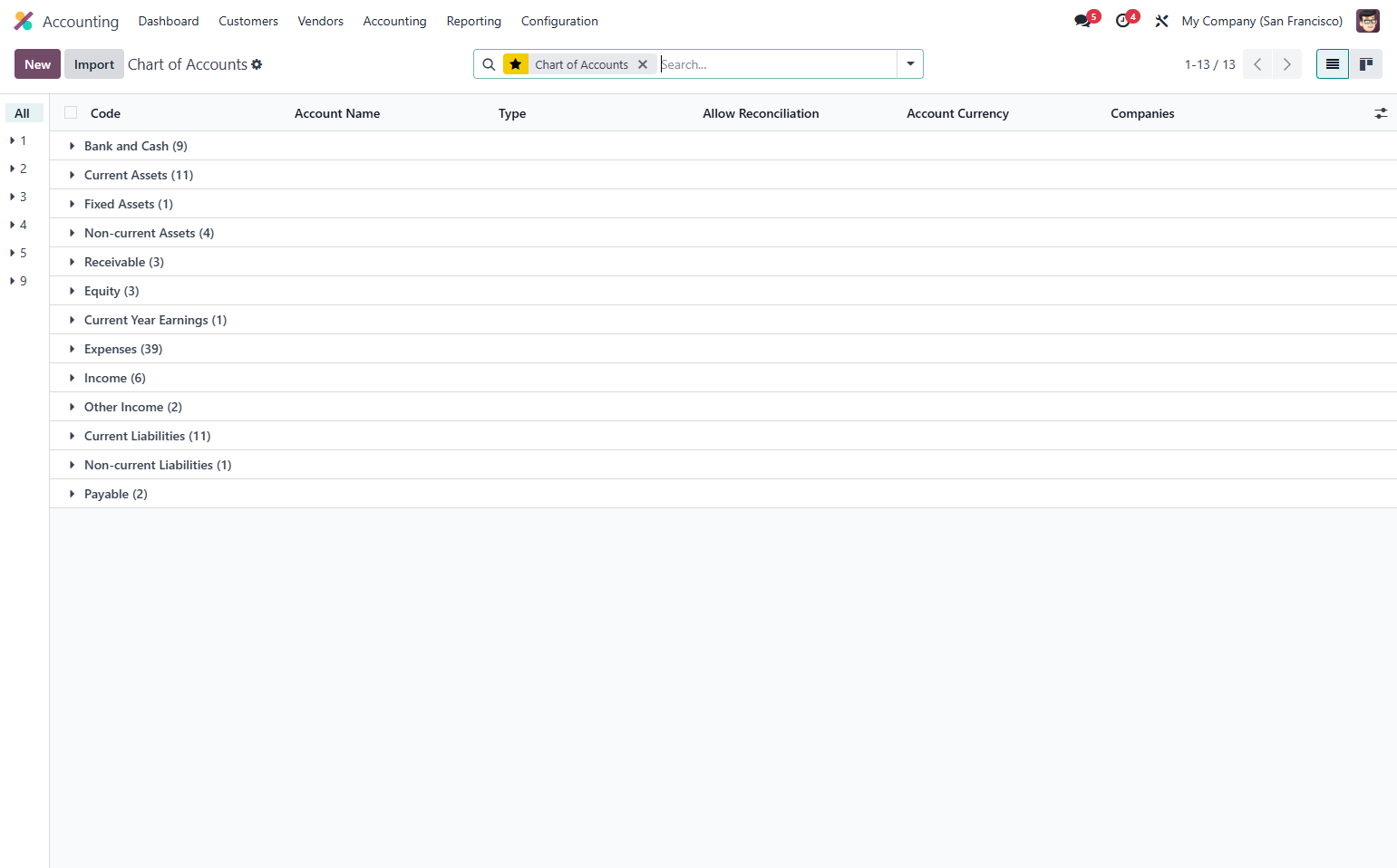Select All in the code sidebar
This screenshot has height=868, width=1397.
point(23,113)
